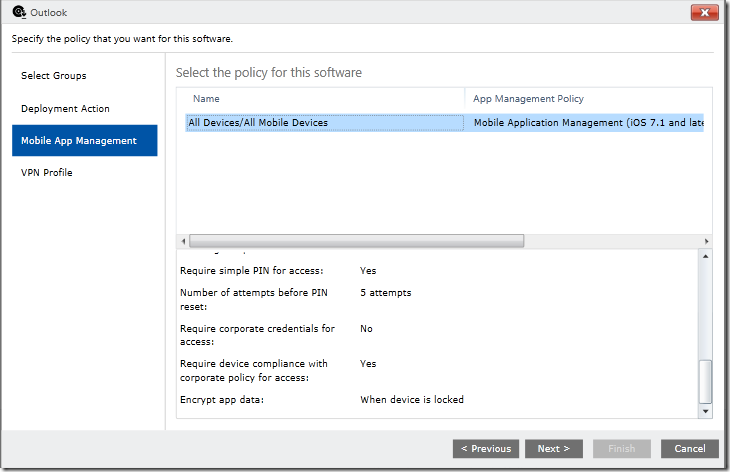The image size is (730, 472).
Task: Click 'Require device compliance with corporate policy' label
Action: coord(254,371)
